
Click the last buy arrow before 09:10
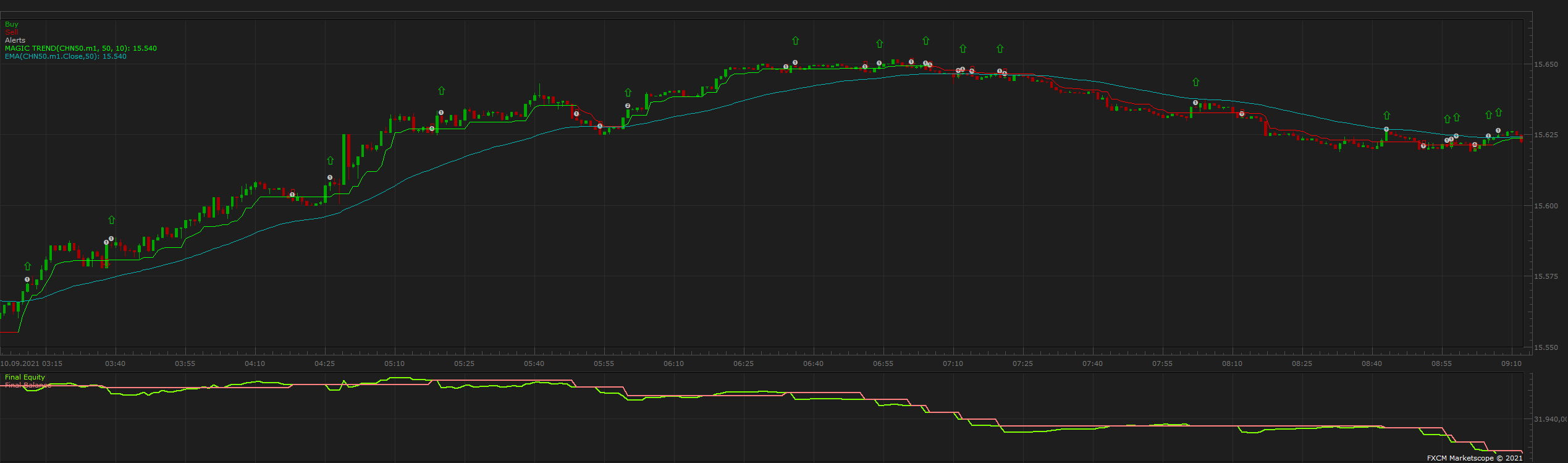click(x=1499, y=113)
